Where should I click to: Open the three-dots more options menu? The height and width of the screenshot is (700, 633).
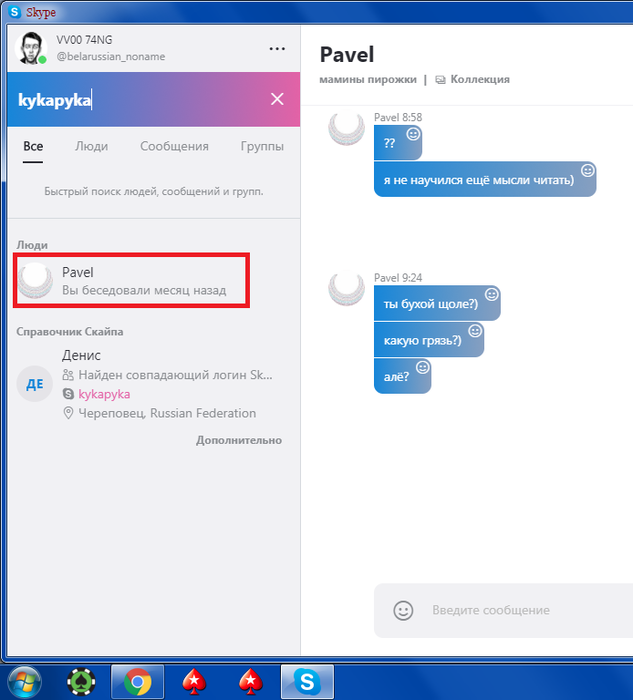277,48
